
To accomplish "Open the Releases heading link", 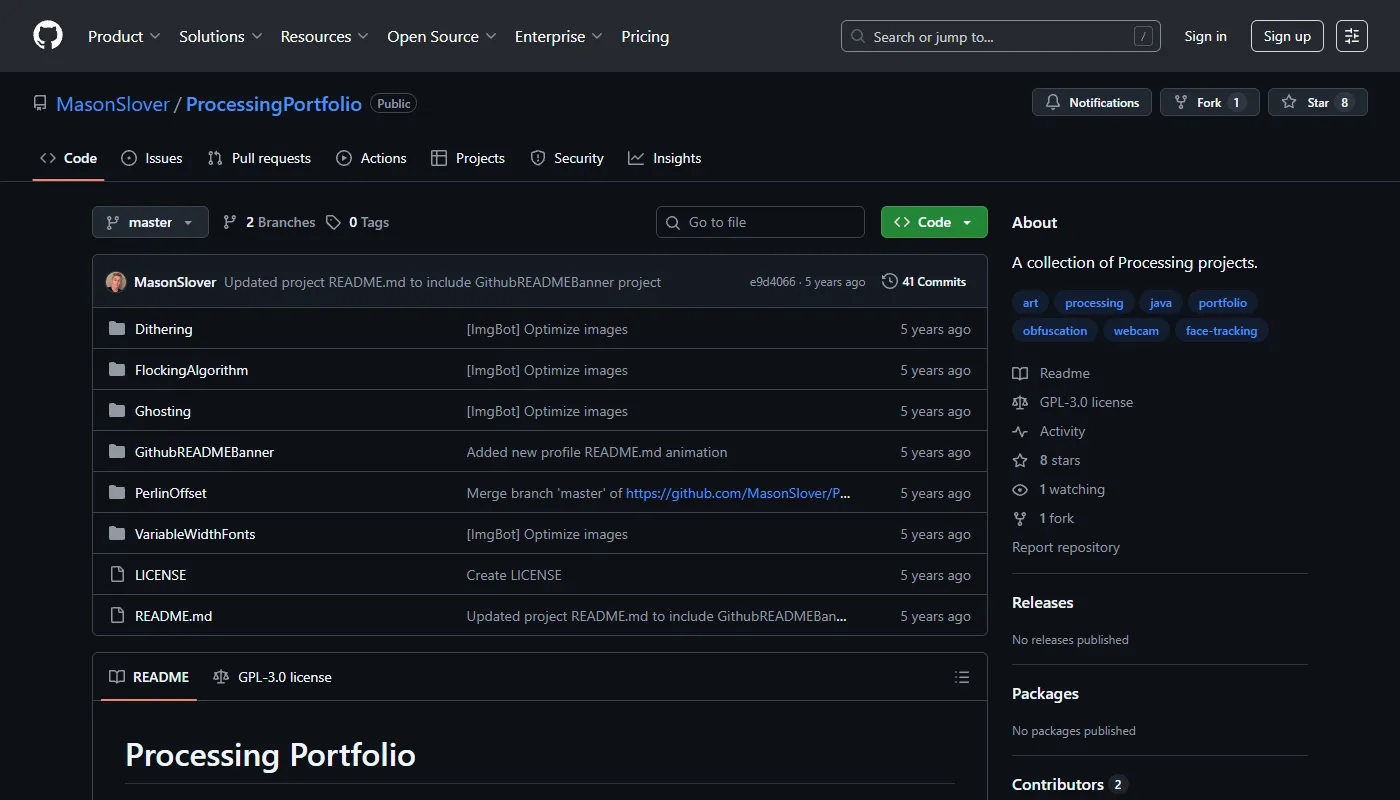I will [x=1043, y=602].
